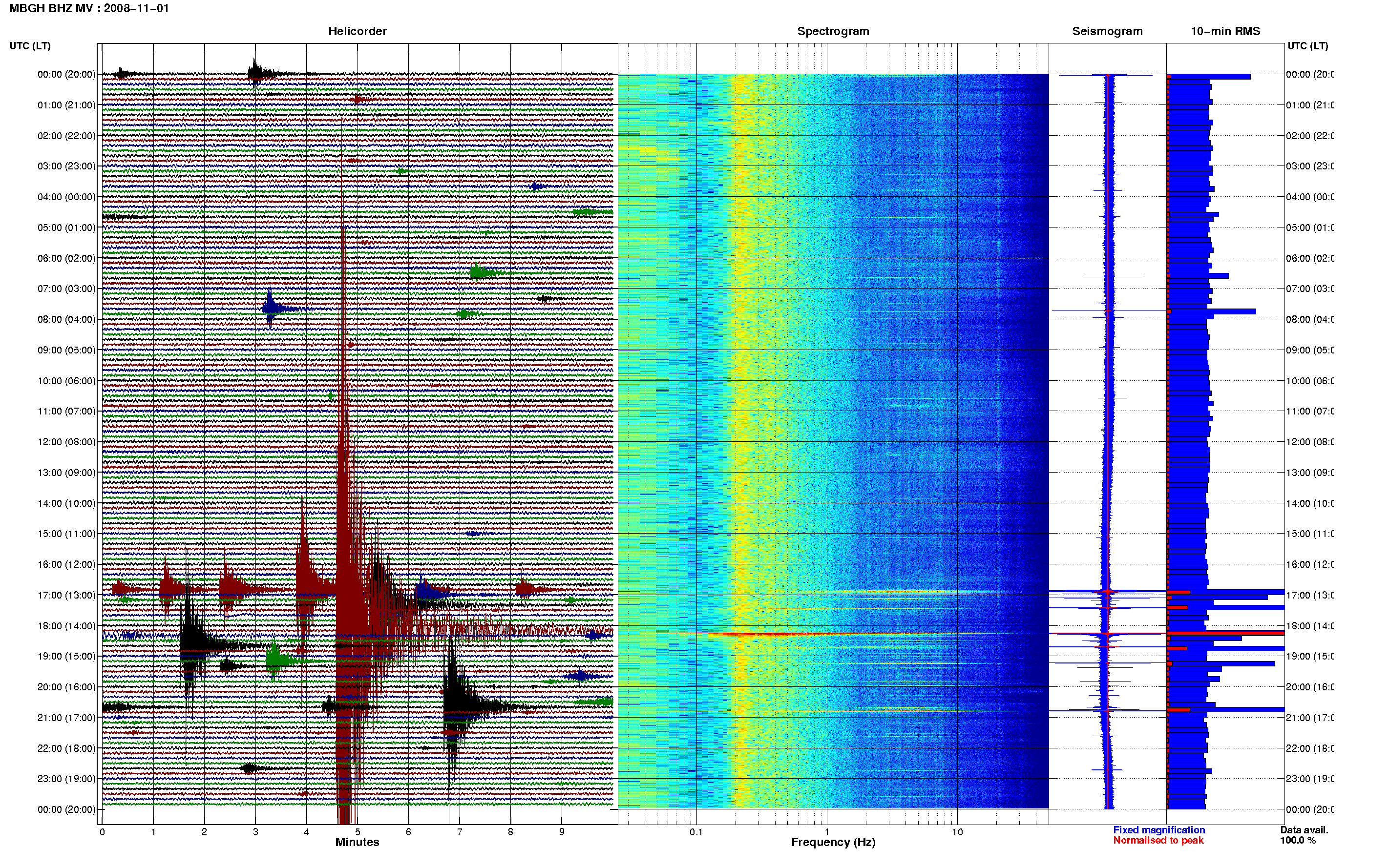The height and width of the screenshot is (868, 1389).
Task: Click the blue 'Fixed magnification' legend text
Action: [1159, 830]
